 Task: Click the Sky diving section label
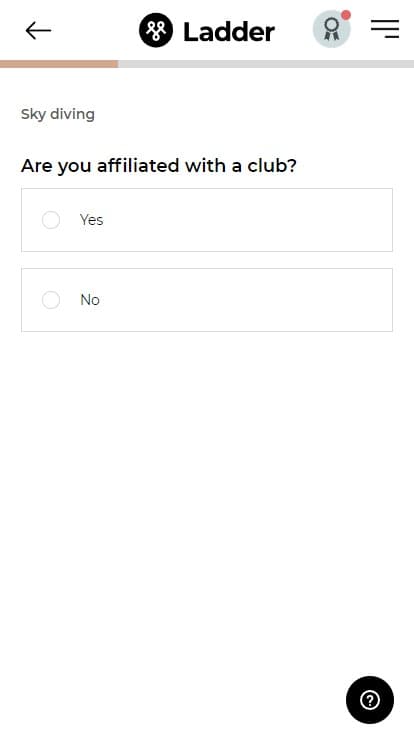(58, 114)
